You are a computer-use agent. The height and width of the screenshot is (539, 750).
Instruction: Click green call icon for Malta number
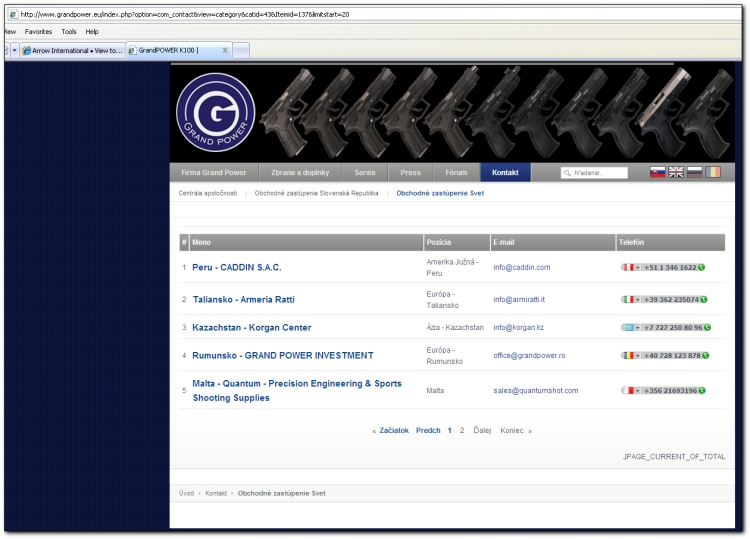click(x=702, y=390)
